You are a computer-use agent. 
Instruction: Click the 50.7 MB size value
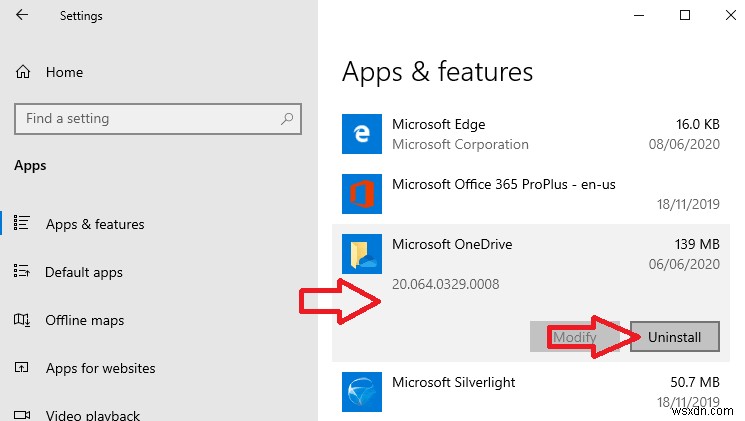(x=695, y=382)
